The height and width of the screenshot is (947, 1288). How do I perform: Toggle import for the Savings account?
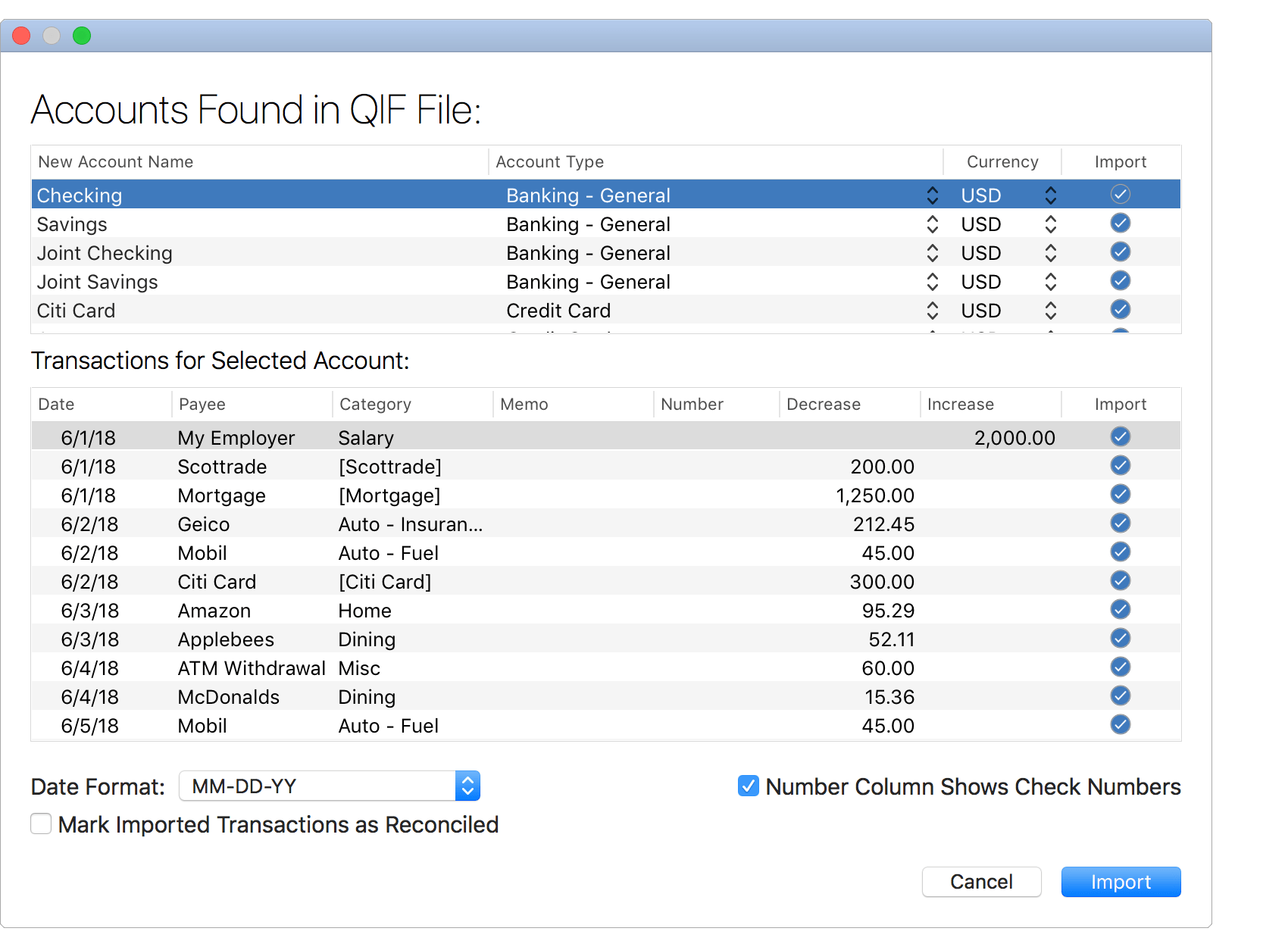click(1120, 223)
